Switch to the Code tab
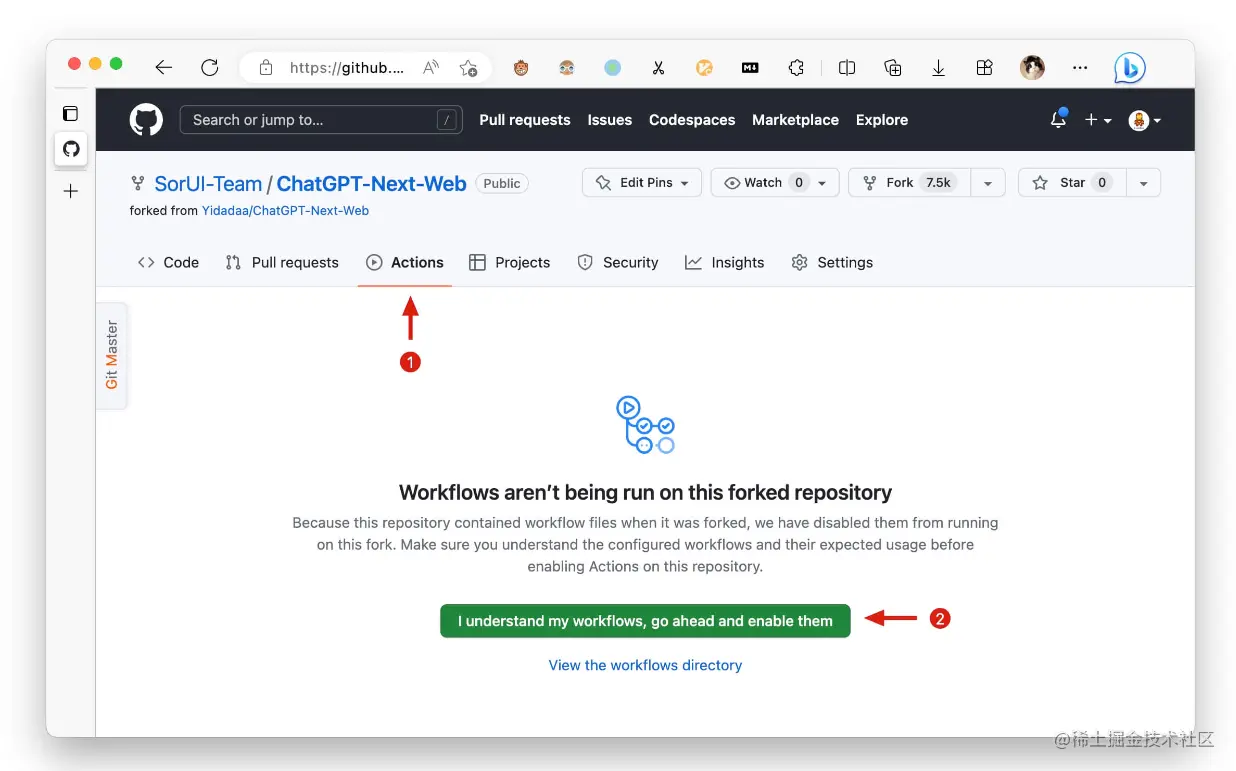 pyautogui.click(x=168, y=262)
